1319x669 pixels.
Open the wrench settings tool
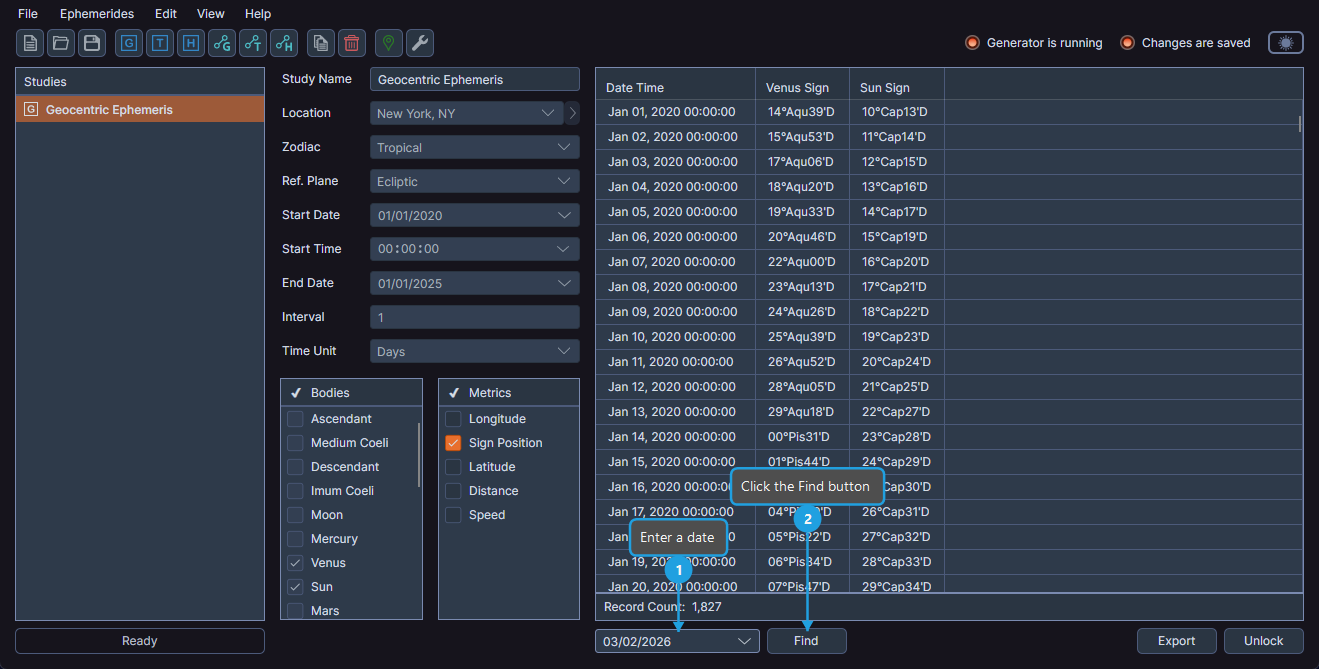point(420,43)
